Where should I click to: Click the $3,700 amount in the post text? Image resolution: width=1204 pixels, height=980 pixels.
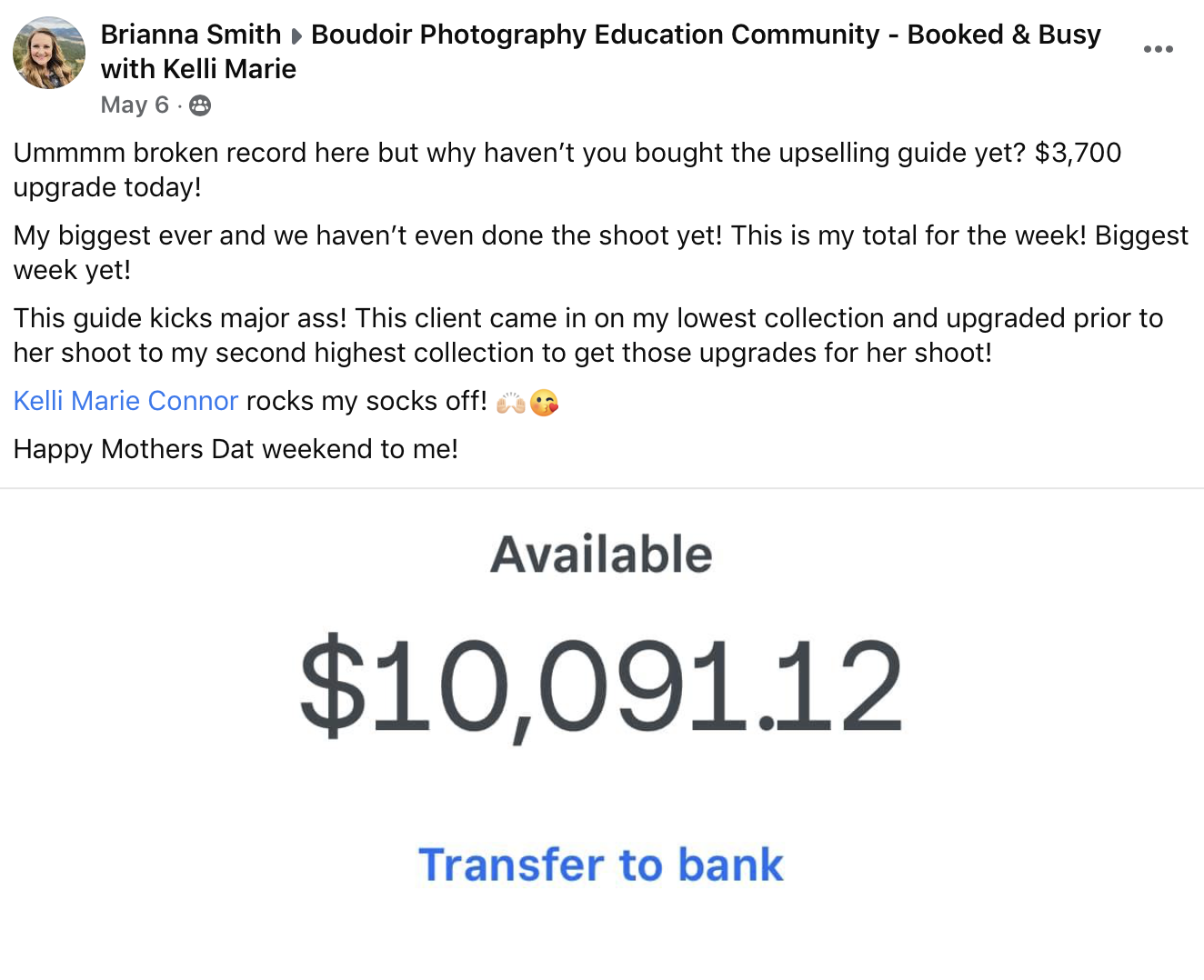tap(1078, 153)
